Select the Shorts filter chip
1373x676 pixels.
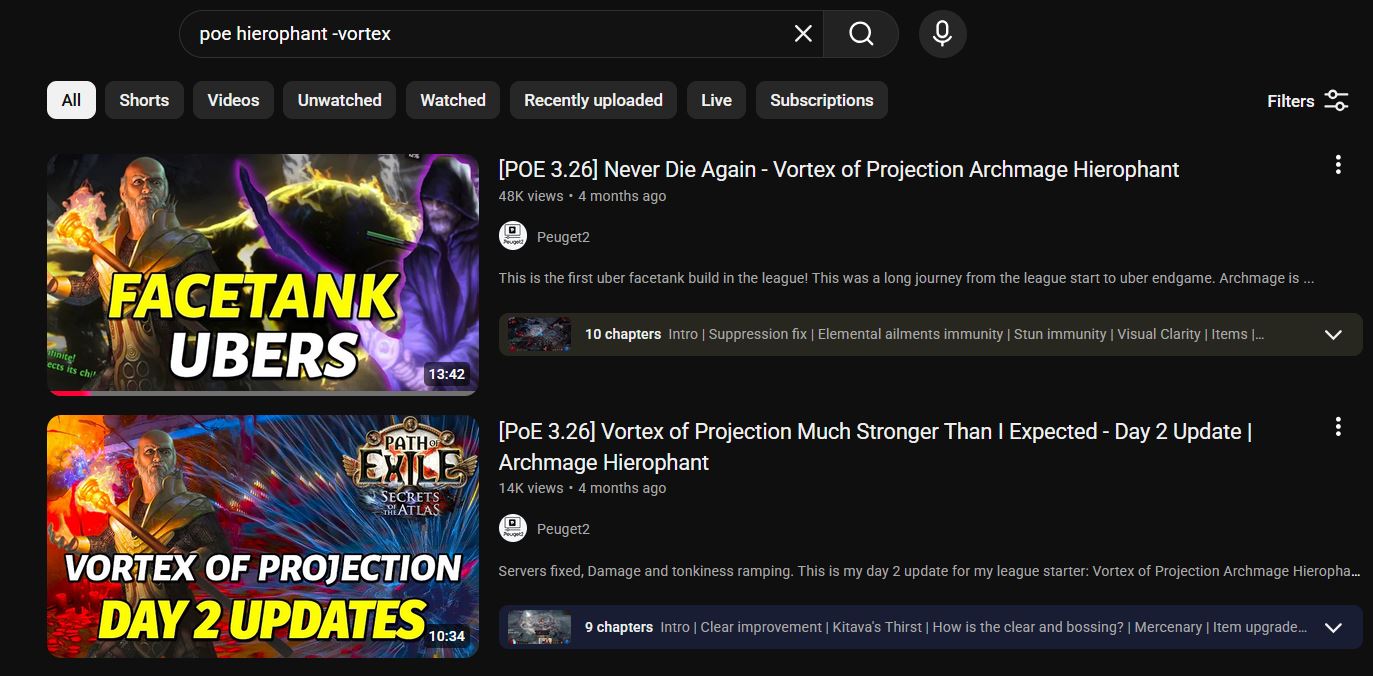(x=144, y=100)
